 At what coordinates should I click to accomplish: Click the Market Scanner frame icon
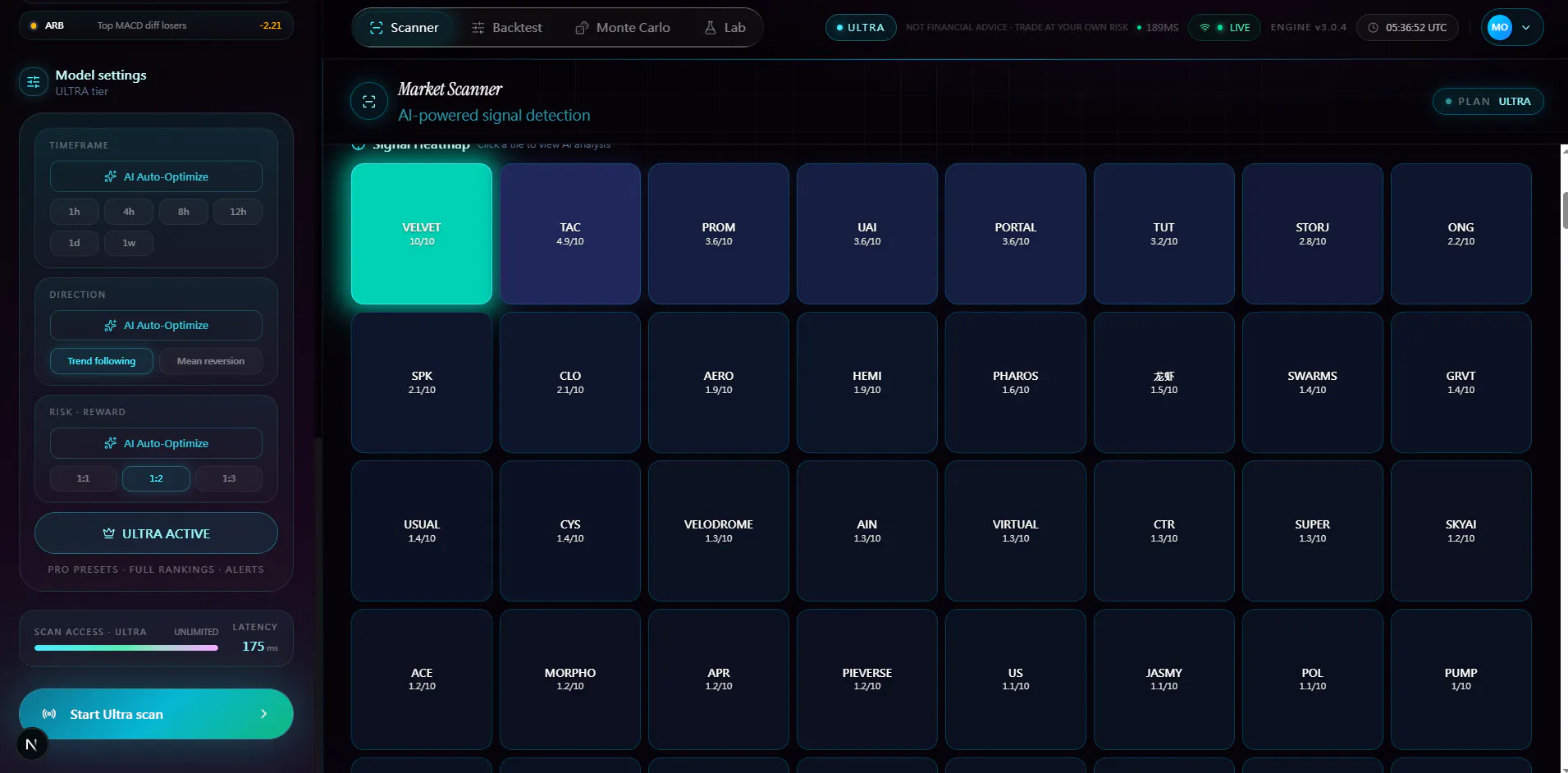click(x=369, y=102)
